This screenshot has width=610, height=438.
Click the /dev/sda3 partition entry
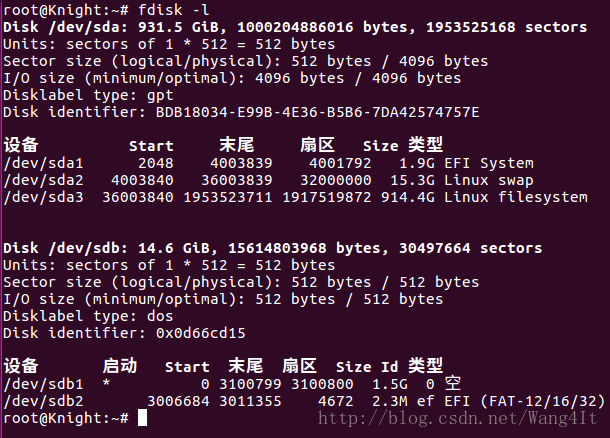[295, 197]
